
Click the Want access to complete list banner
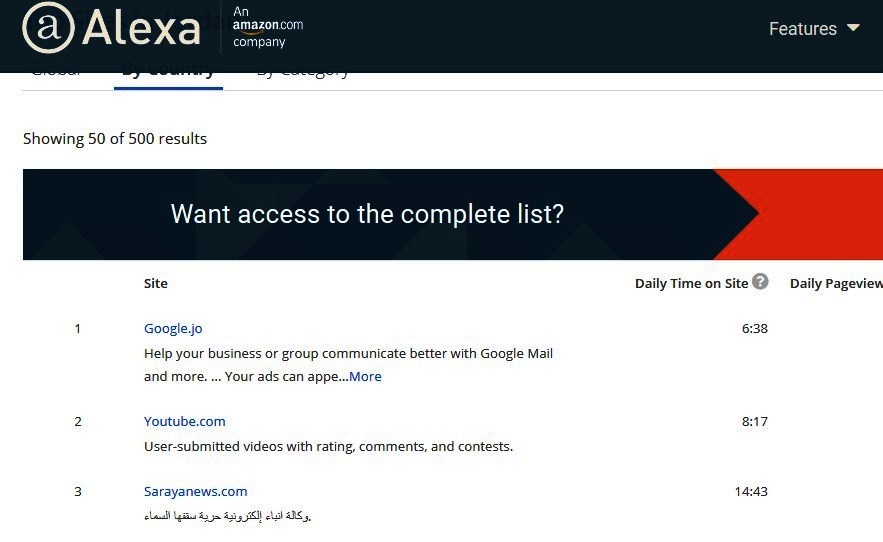pos(453,214)
